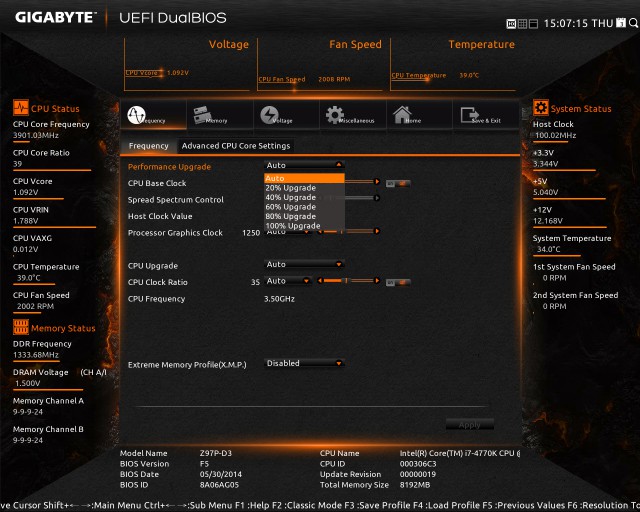Select the Spread Spectrum Control label
The image size is (640, 512).
(176, 200)
